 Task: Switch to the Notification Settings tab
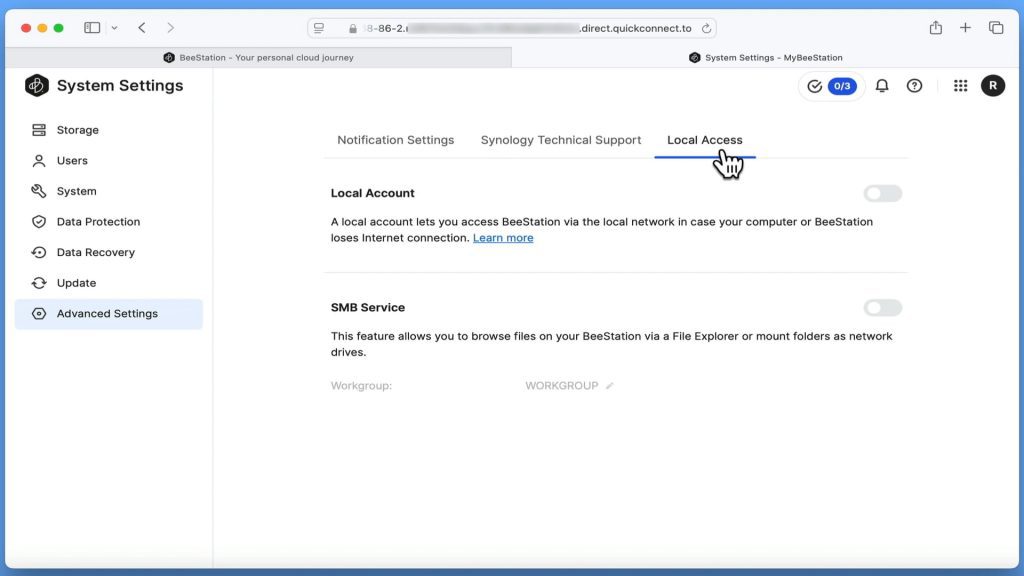395,140
